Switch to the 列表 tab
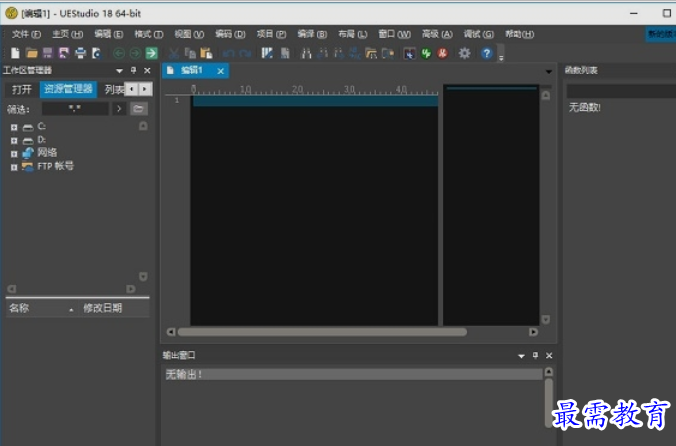This screenshot has height=446, width=676. [x=114, y=89]
